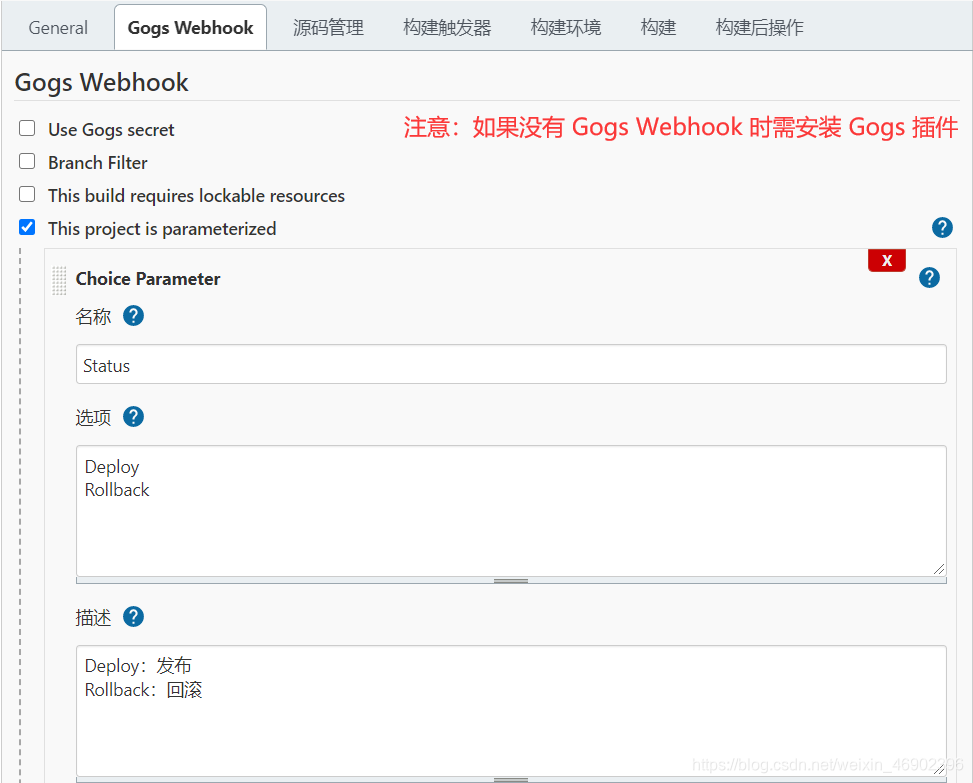Click the 'Rollback：回滚' description line
The image size is (973, 783).
click(143, 690)
